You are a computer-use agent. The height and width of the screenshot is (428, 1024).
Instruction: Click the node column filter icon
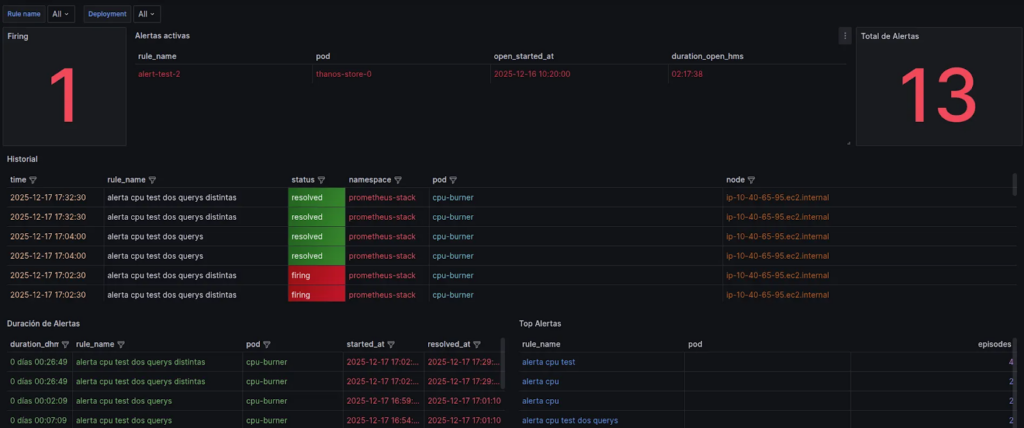(x=750, y=180)
